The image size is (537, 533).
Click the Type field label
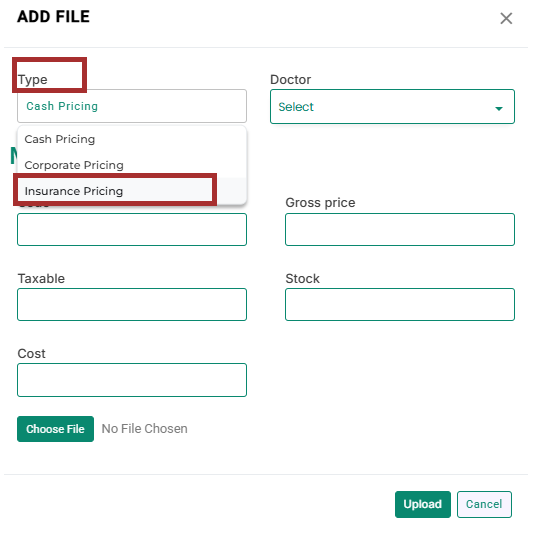coord(33,80)
